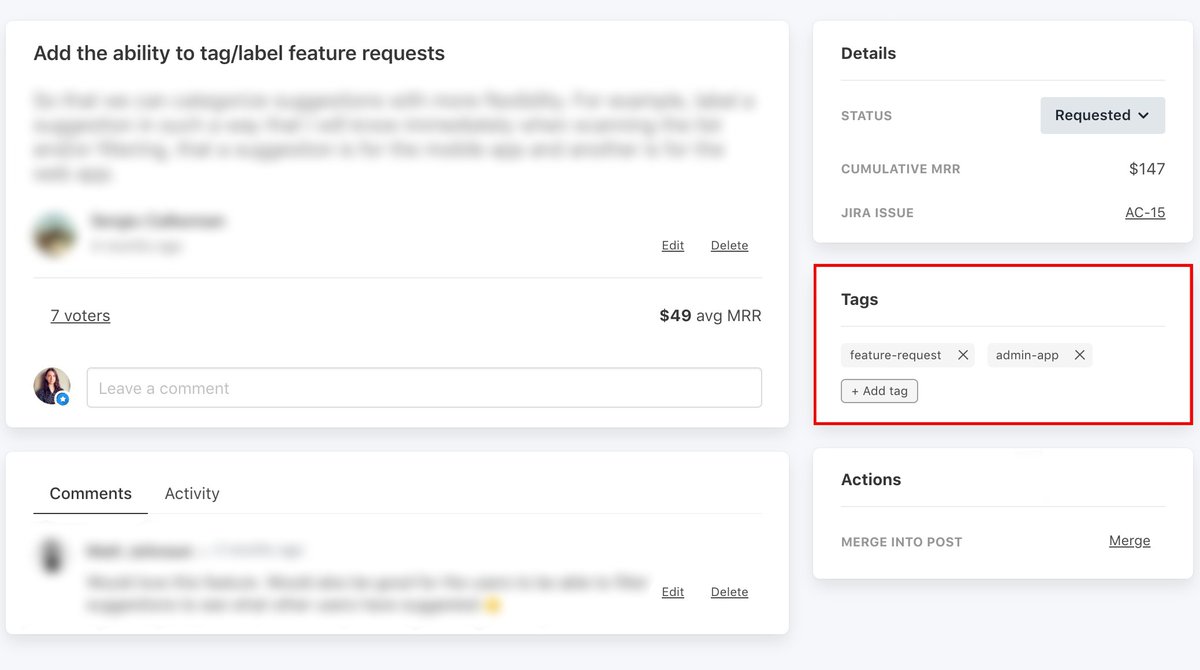
Task: Delete the first comment
Action: pyautogui.click(x=729, y=592)
